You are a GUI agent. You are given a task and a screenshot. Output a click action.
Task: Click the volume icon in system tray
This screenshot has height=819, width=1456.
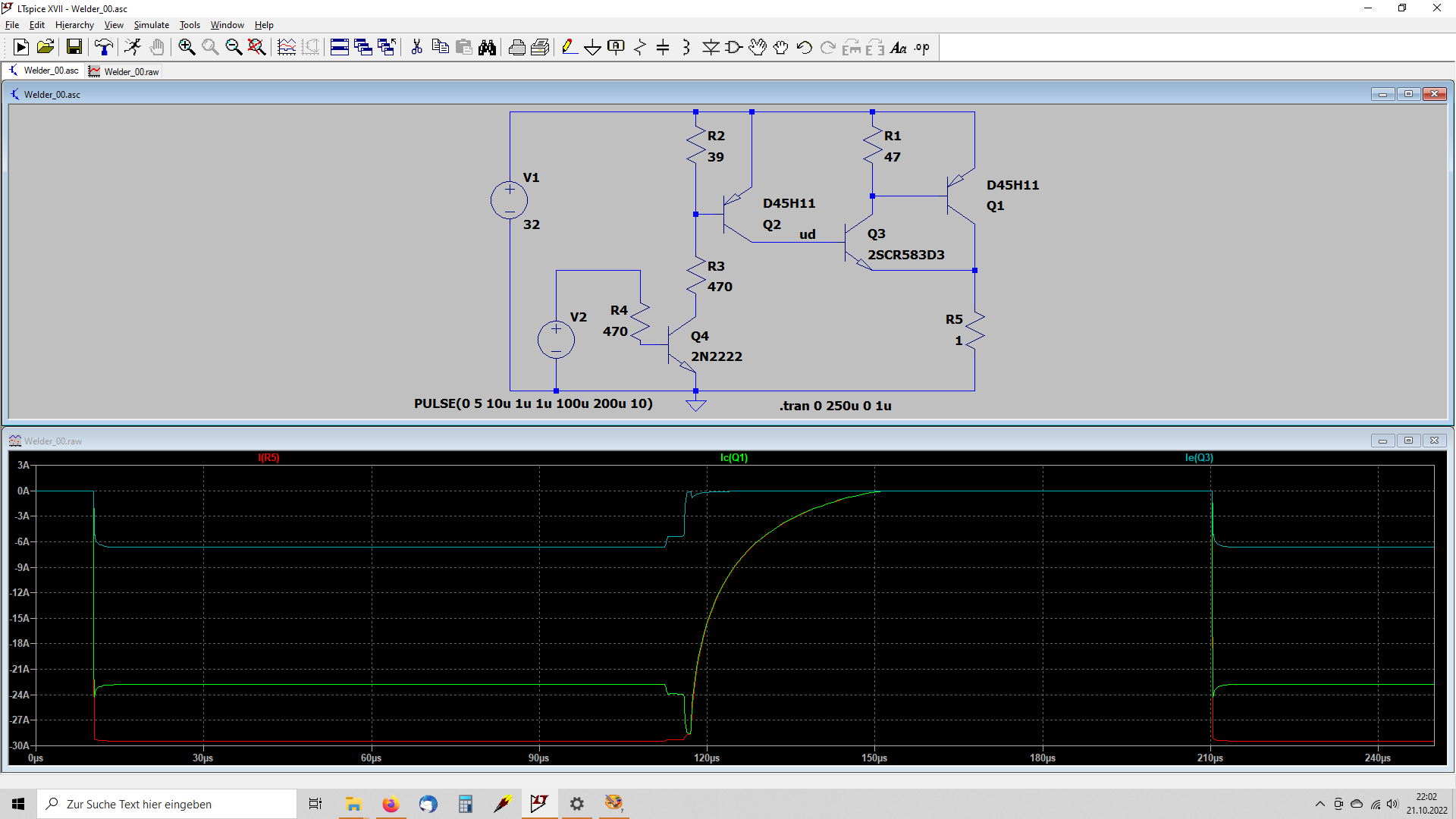(x=1392, y=804)
